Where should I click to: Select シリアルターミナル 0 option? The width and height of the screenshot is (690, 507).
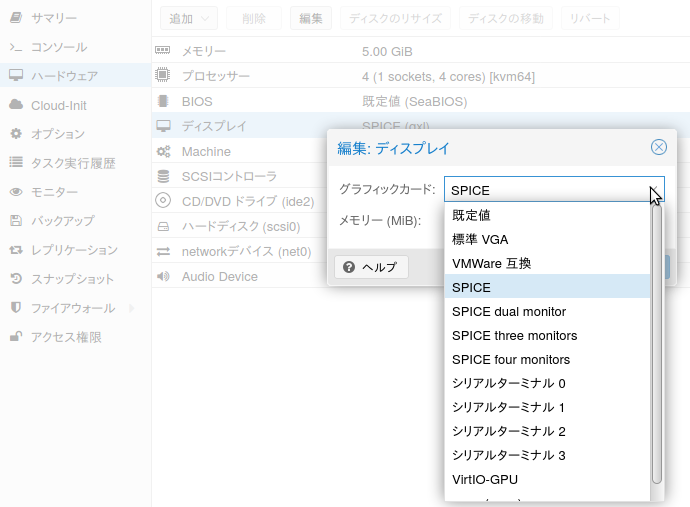pos(508,383)
